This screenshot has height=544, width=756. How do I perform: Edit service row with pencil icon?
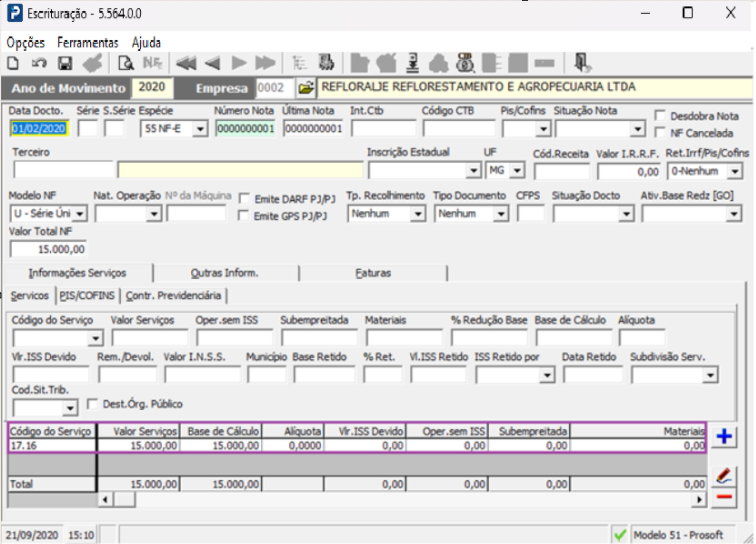[x=724, y=476]
